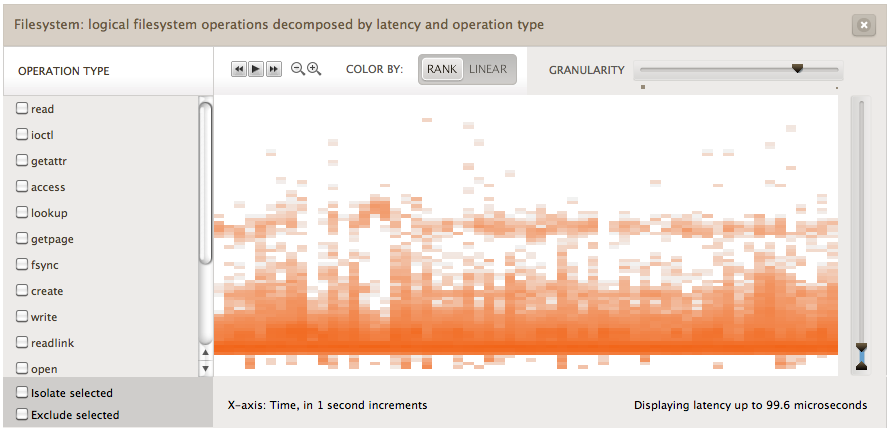Zoom in with the plus magnifier
This screenshot has height=430, width=891.
(x=314, y=69)
